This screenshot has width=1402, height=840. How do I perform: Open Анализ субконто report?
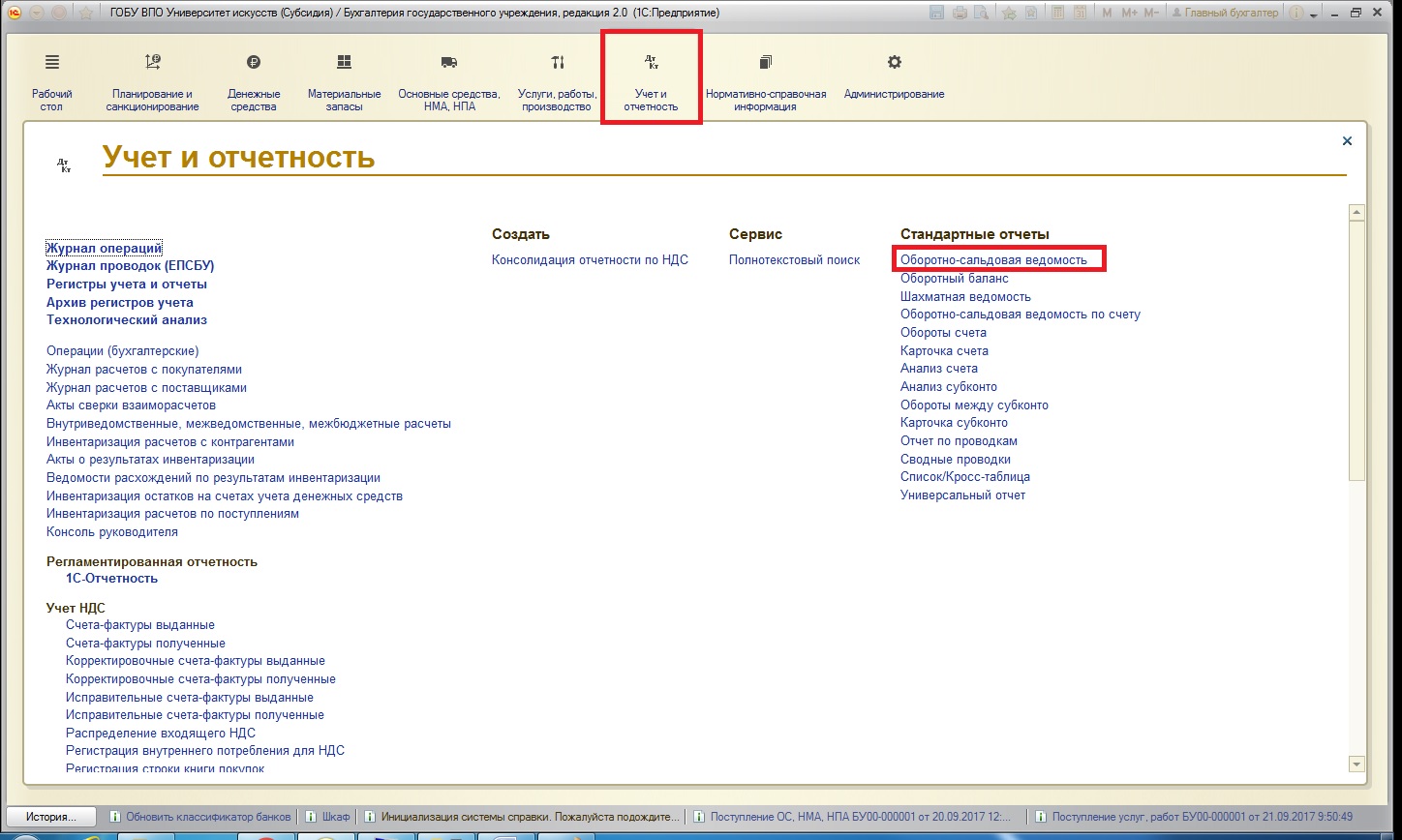[x=949, y=386]
